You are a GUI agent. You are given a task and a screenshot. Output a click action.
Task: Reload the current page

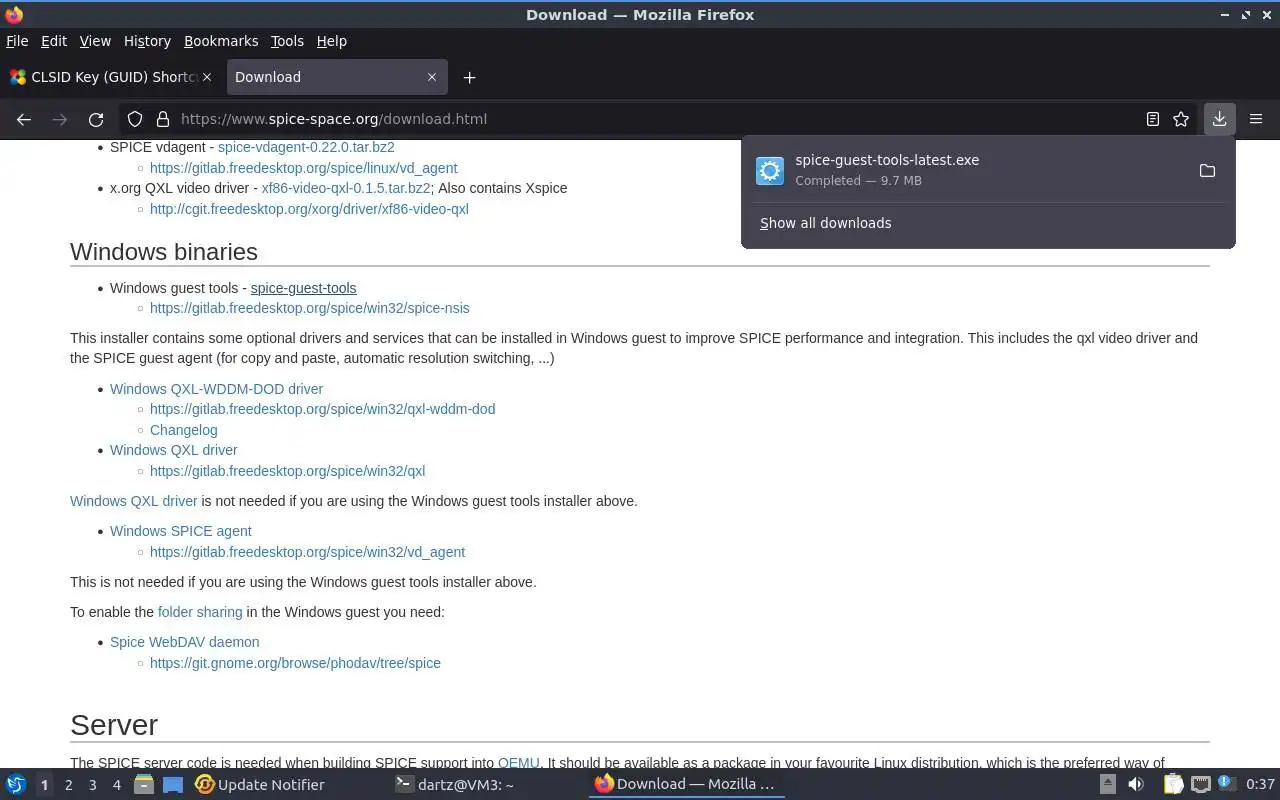[96, 119]
